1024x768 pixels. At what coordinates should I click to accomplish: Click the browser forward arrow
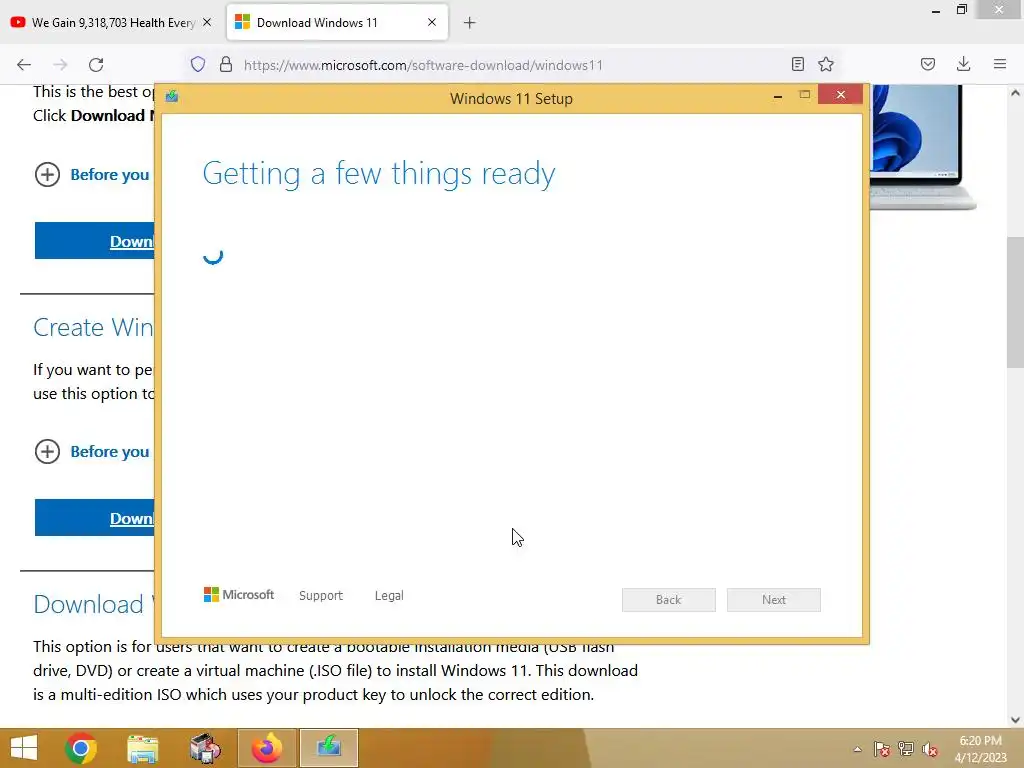pyautogui.click(x=60, y=65)
